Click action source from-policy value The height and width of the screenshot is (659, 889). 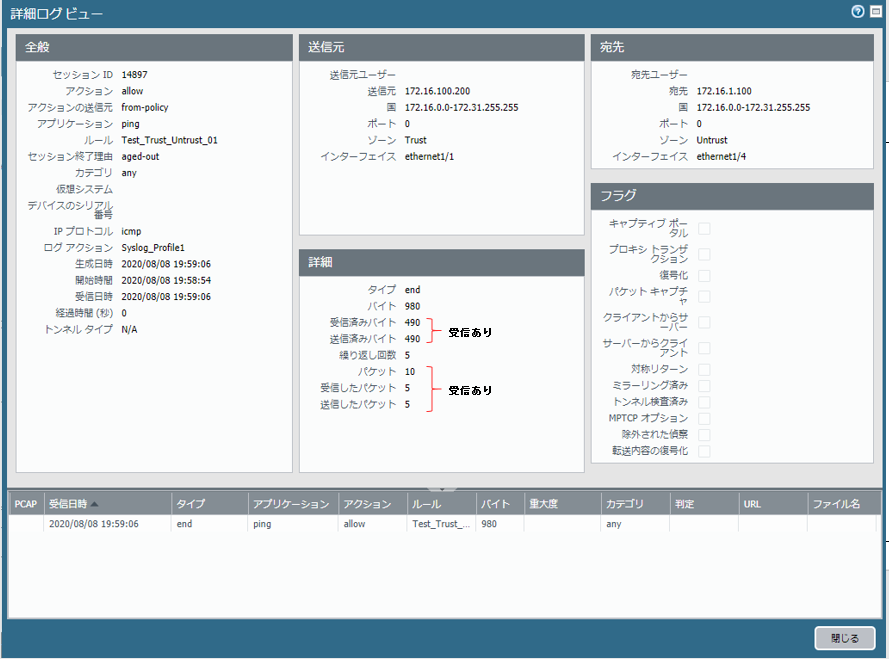(x=145, y=107)
